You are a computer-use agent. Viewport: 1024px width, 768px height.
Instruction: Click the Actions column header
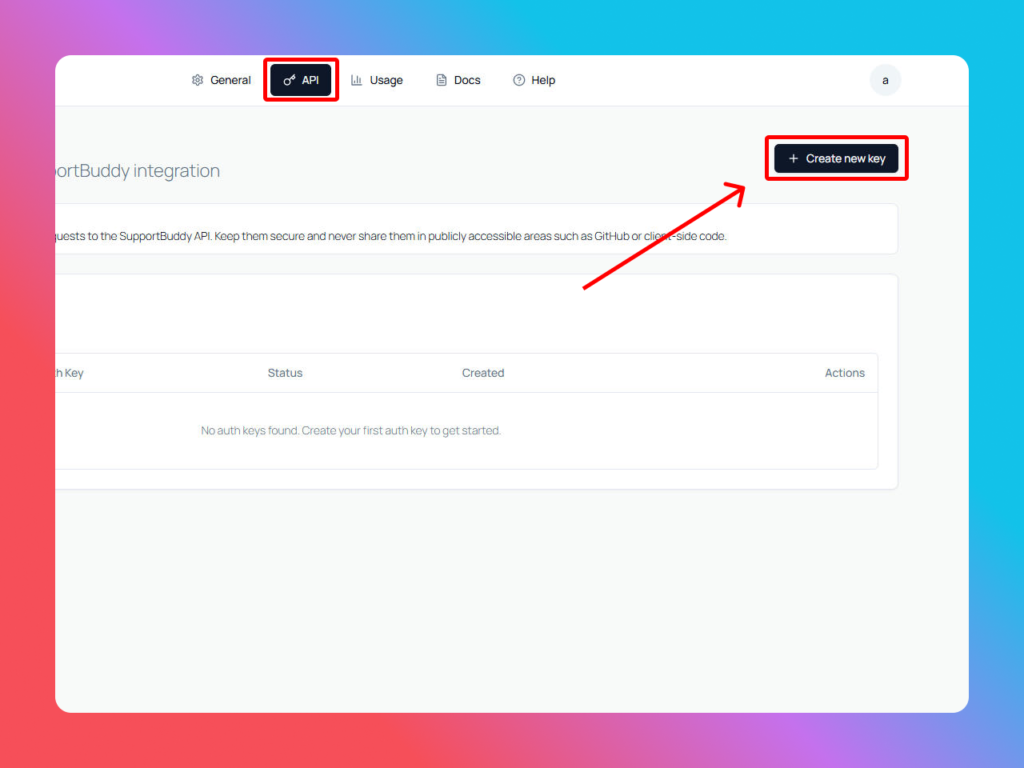844,373
